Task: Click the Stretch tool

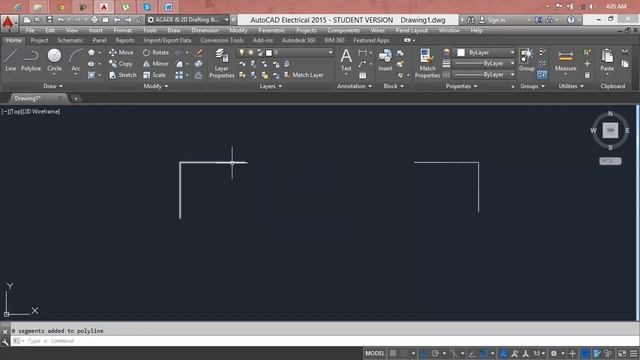Action: click(123, 75)
